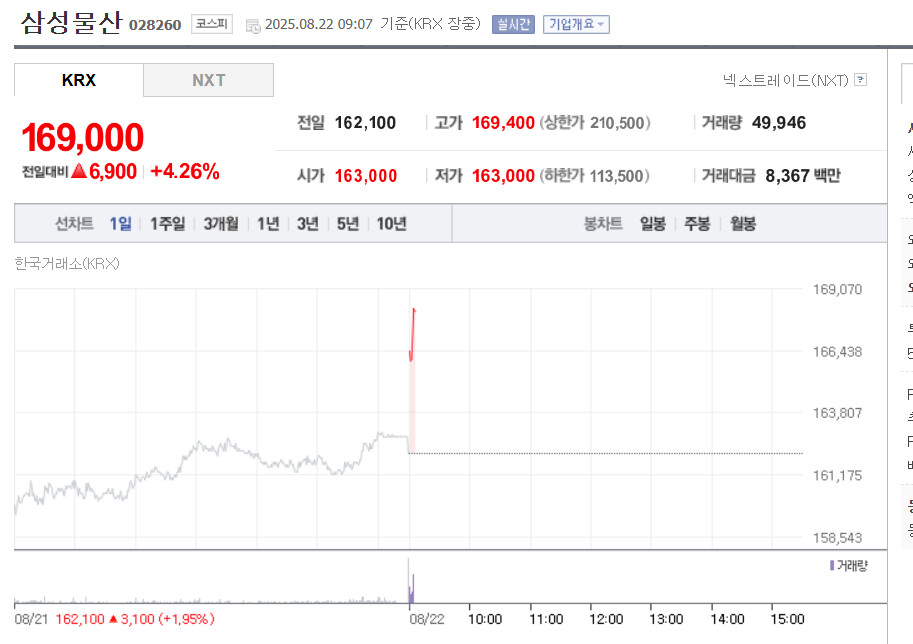The height and width of the screenshot is (644, 913).
Task: Choose the 1년 chart period
Action: pos(268,224)
